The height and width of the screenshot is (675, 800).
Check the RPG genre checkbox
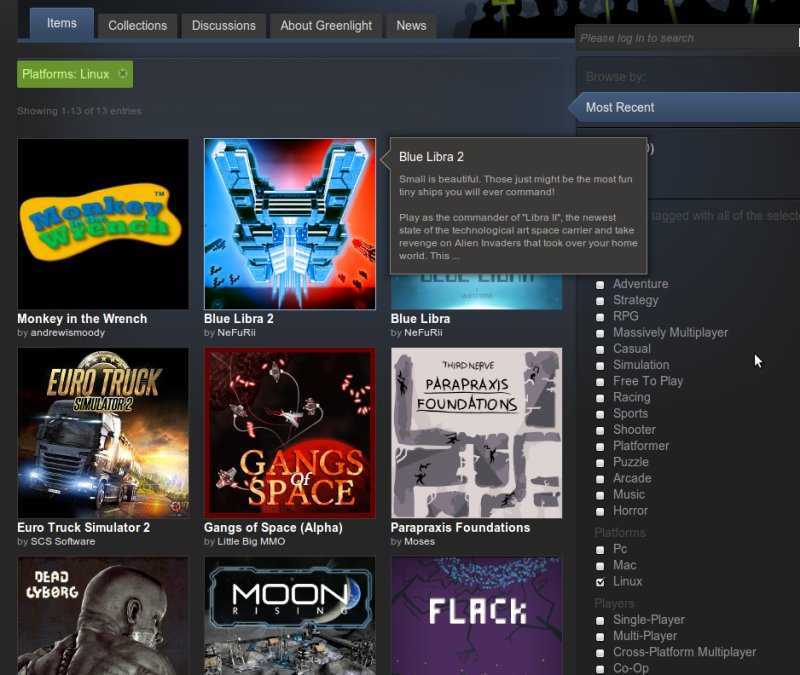[600, 317]
